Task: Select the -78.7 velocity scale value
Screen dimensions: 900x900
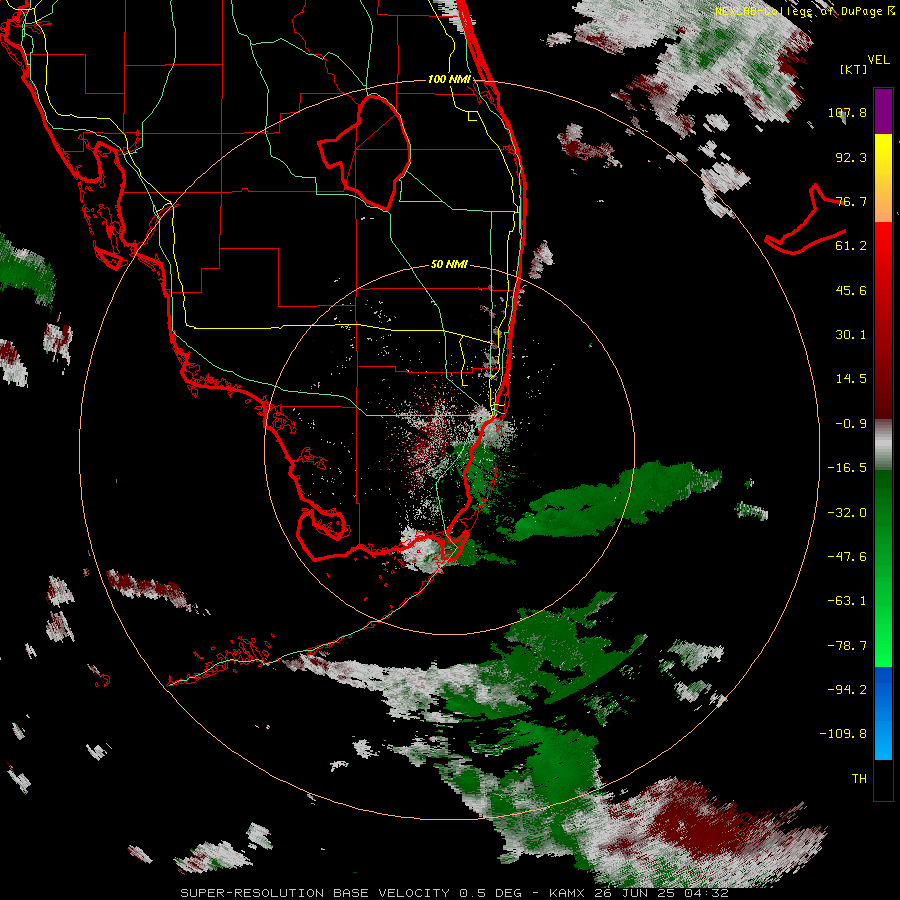Action: tap(847, 646)
